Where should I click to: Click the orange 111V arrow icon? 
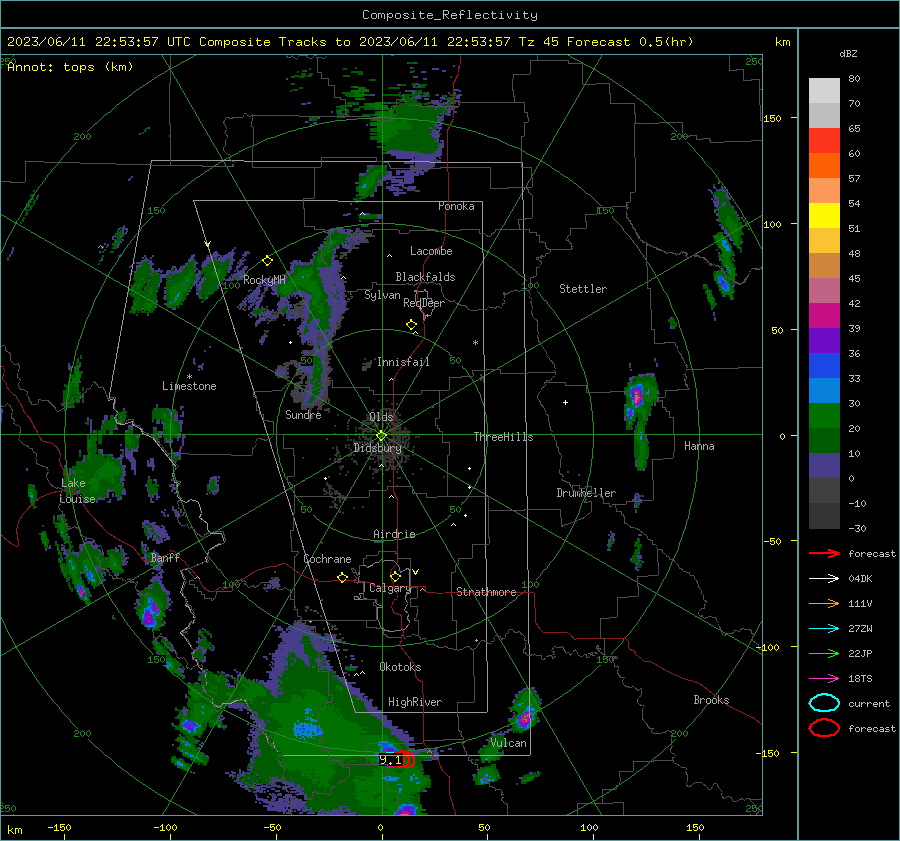824,603
